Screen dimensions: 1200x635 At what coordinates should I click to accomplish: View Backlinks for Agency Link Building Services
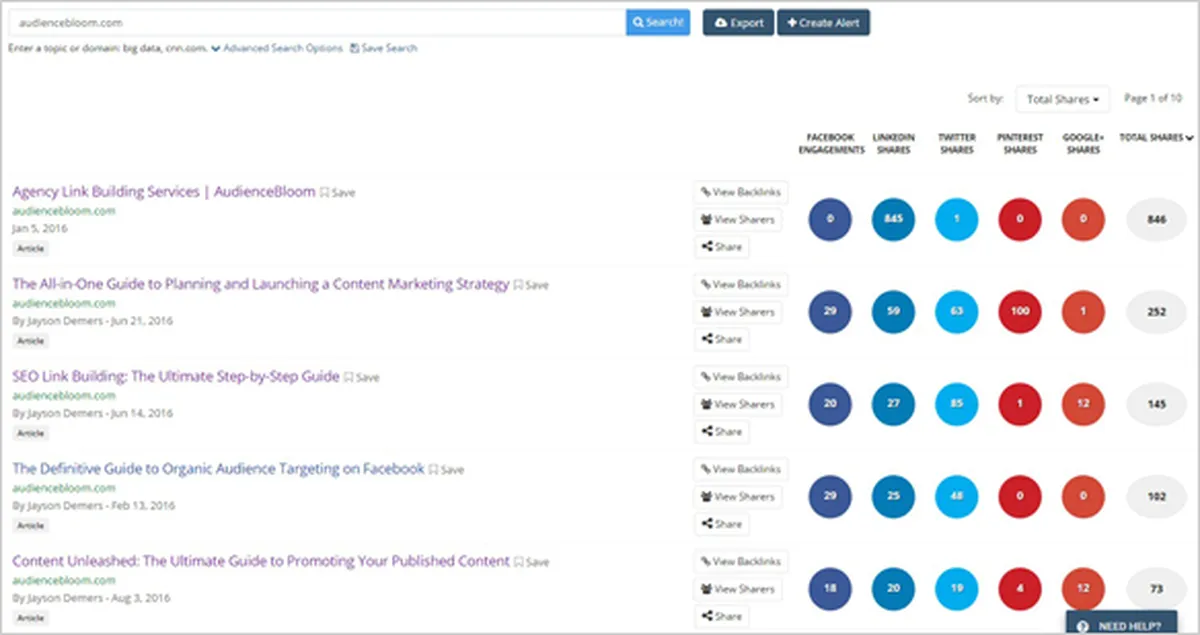coord(741,192)
